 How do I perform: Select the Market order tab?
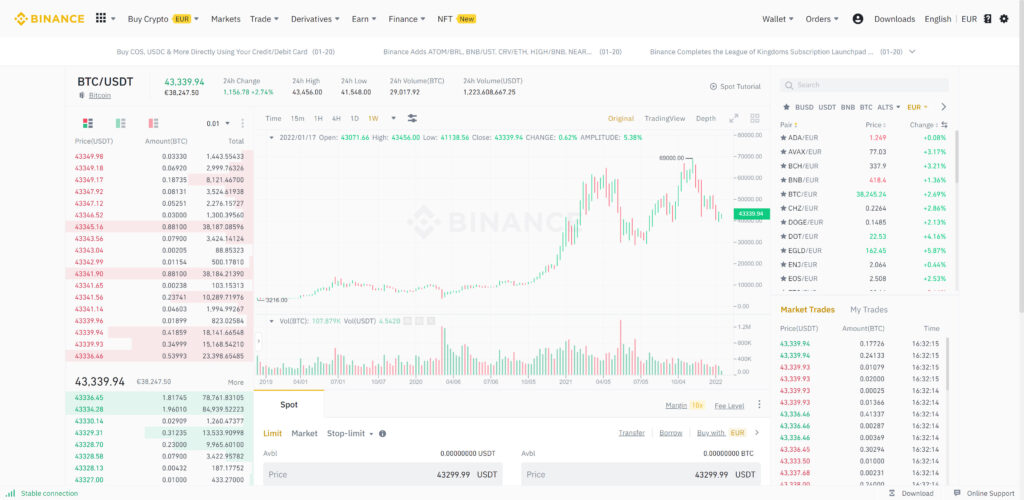tap(304, 433)
